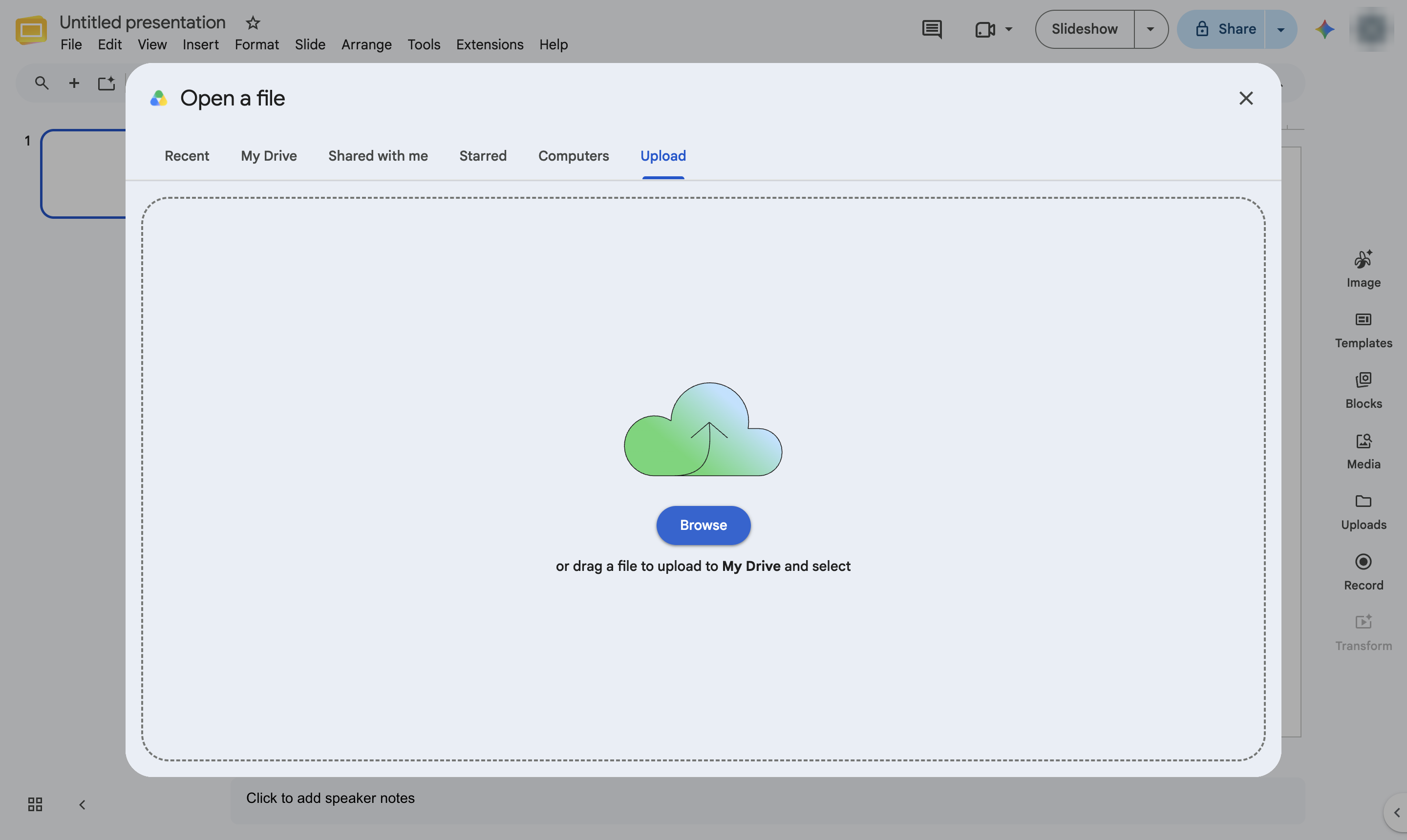The image size is (1407, 840).
Task: Select slide 1 thumbnail in filmstrip
Action: point(84,174)
